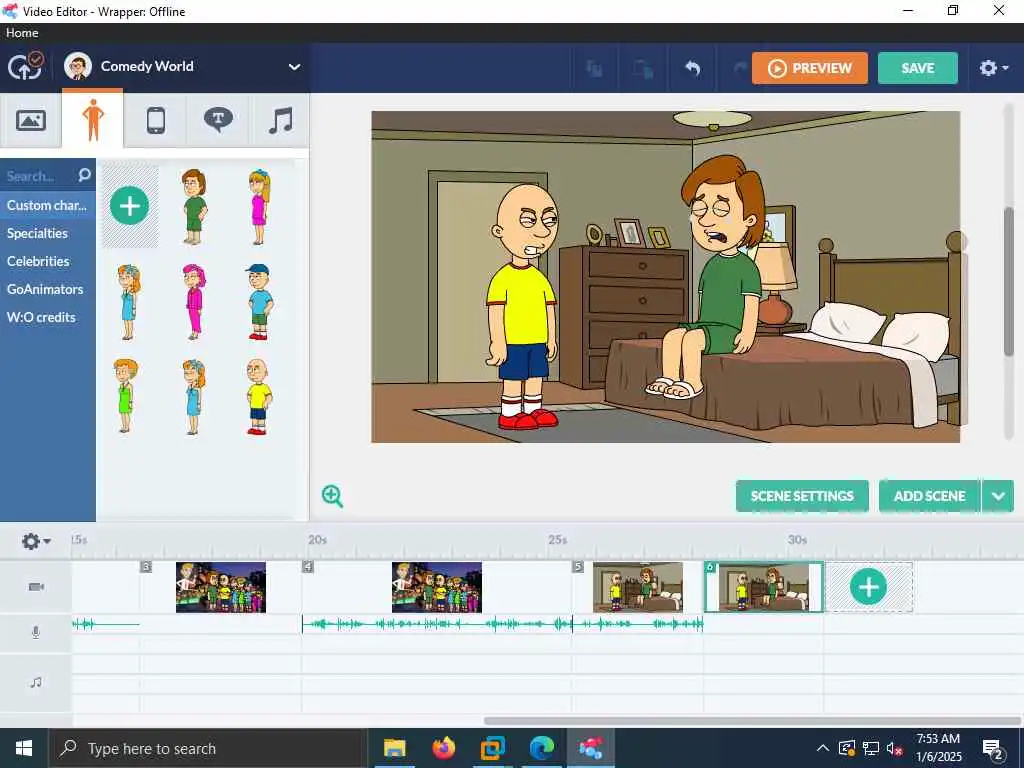The image size is (1024, 768).
Task: Select scene 4 thumbnail in timeline
Action: 437,587
